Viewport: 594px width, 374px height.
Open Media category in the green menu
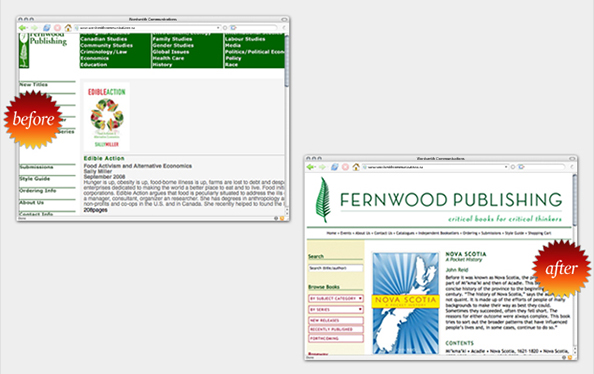(x=233, y=45)
